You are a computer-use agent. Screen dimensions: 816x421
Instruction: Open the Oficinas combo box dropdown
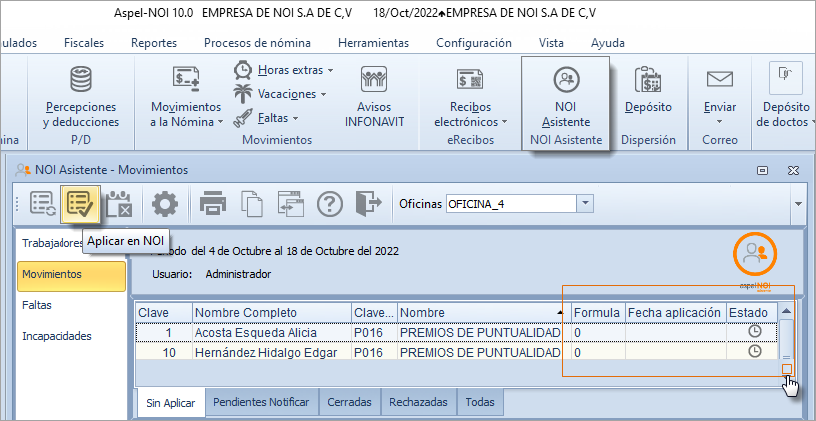click(585, 204)
